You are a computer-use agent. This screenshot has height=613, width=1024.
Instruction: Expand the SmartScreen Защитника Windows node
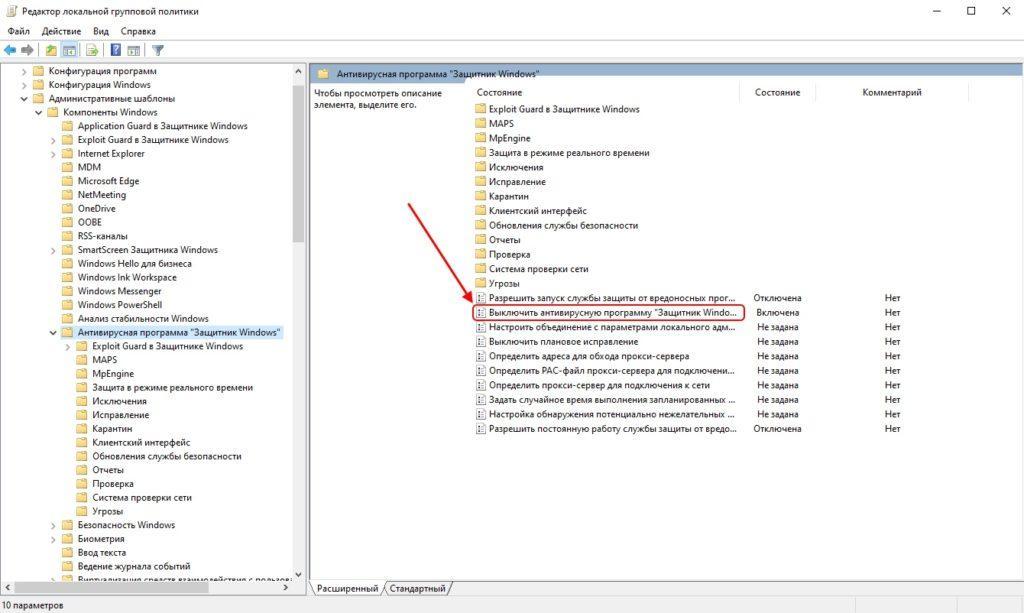point(53,250)
